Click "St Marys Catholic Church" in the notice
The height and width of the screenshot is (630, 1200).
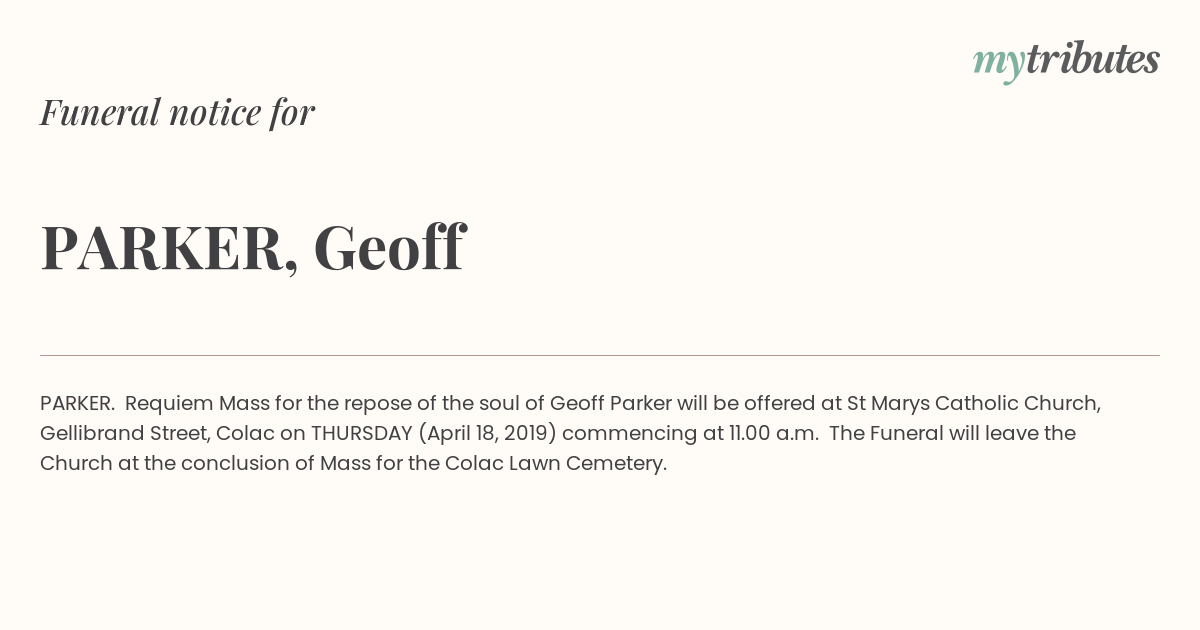971,403
